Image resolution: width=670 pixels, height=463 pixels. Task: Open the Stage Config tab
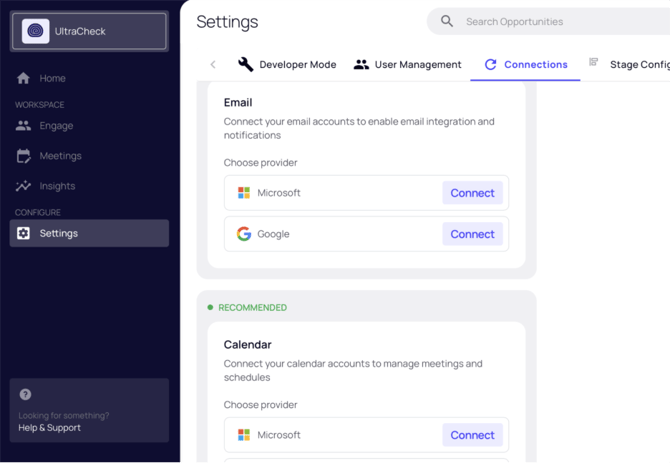[629, 64]
